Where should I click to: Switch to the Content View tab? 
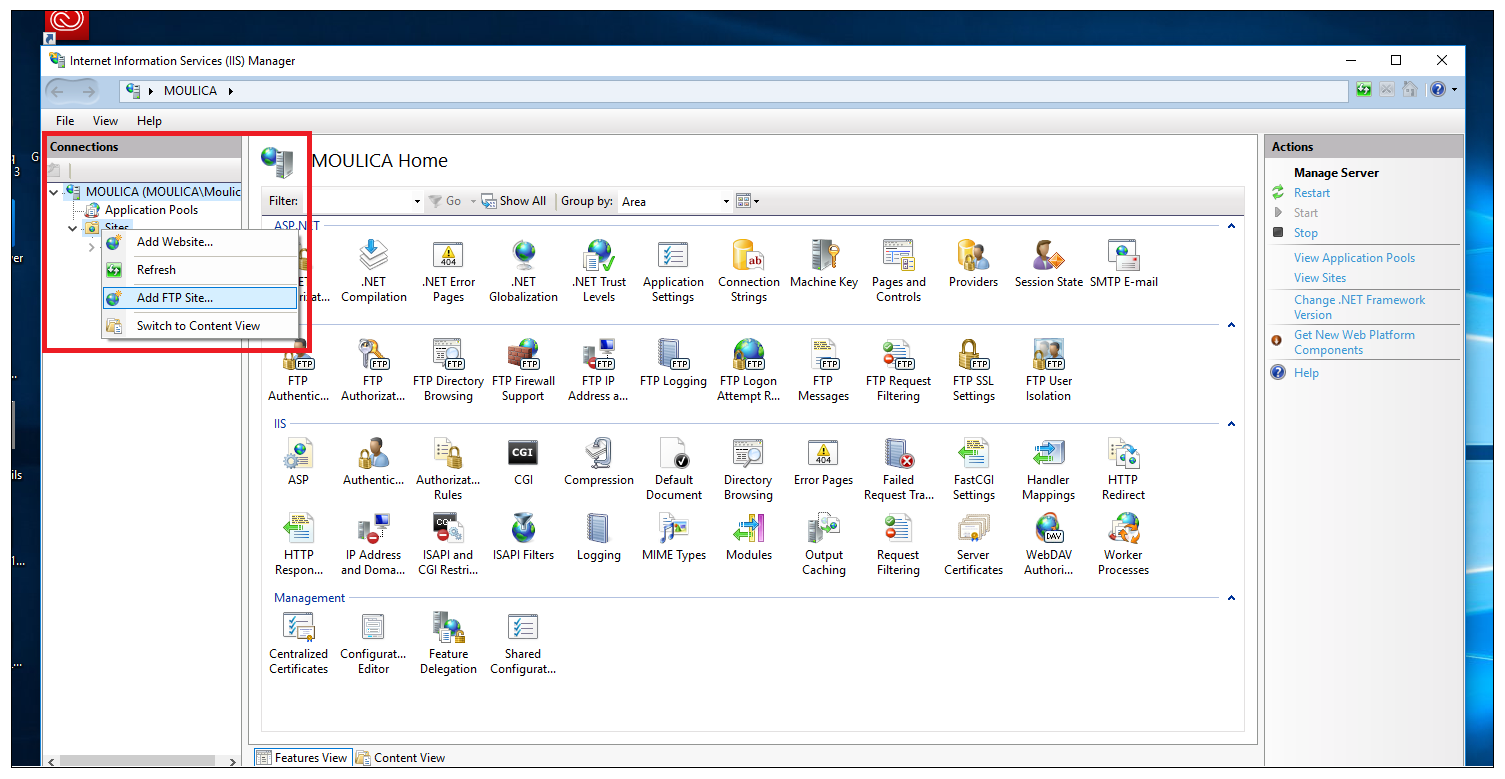401,758
